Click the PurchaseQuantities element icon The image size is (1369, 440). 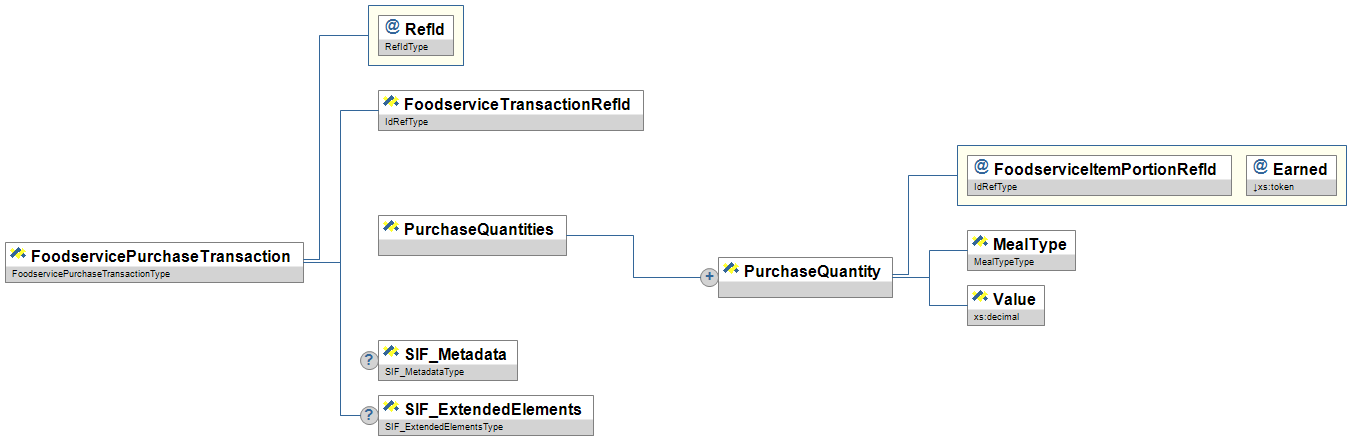pyautogui.click(x=391, y=228)
